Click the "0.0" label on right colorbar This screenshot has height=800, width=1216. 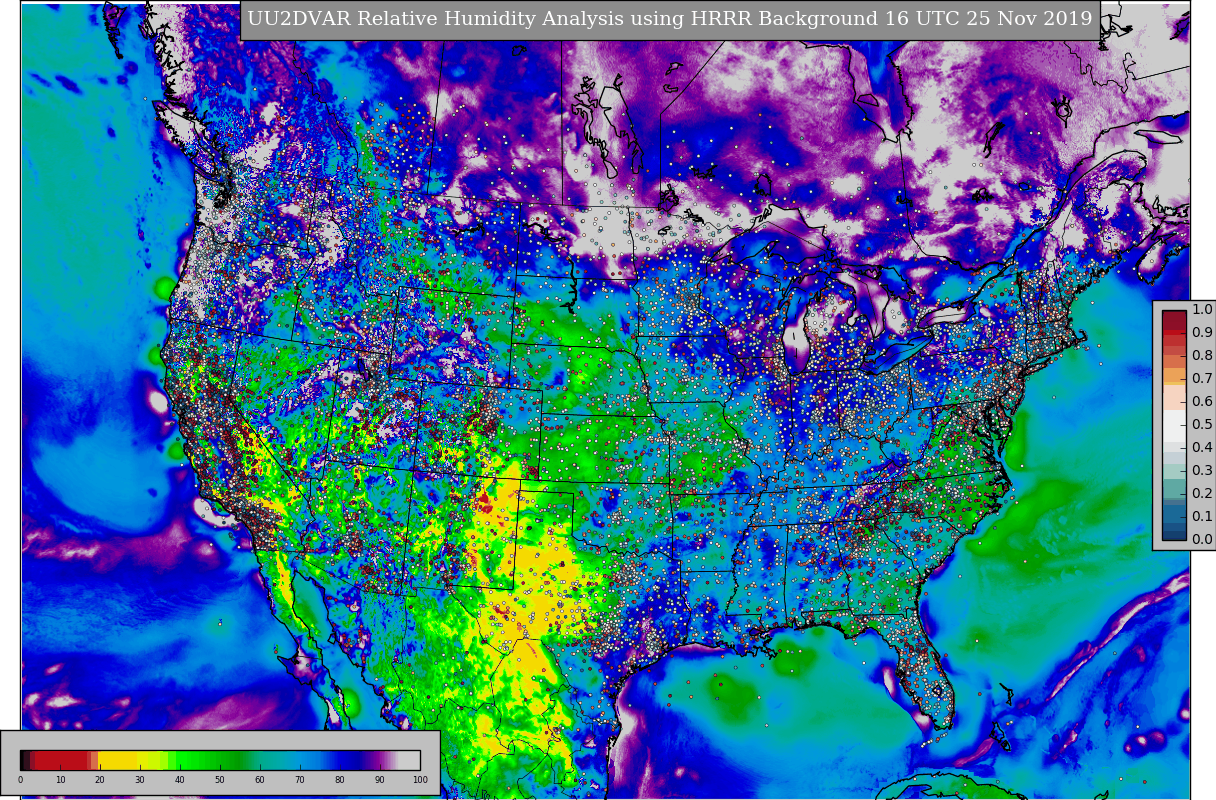pyautogui.click(x=1202, y=539)
